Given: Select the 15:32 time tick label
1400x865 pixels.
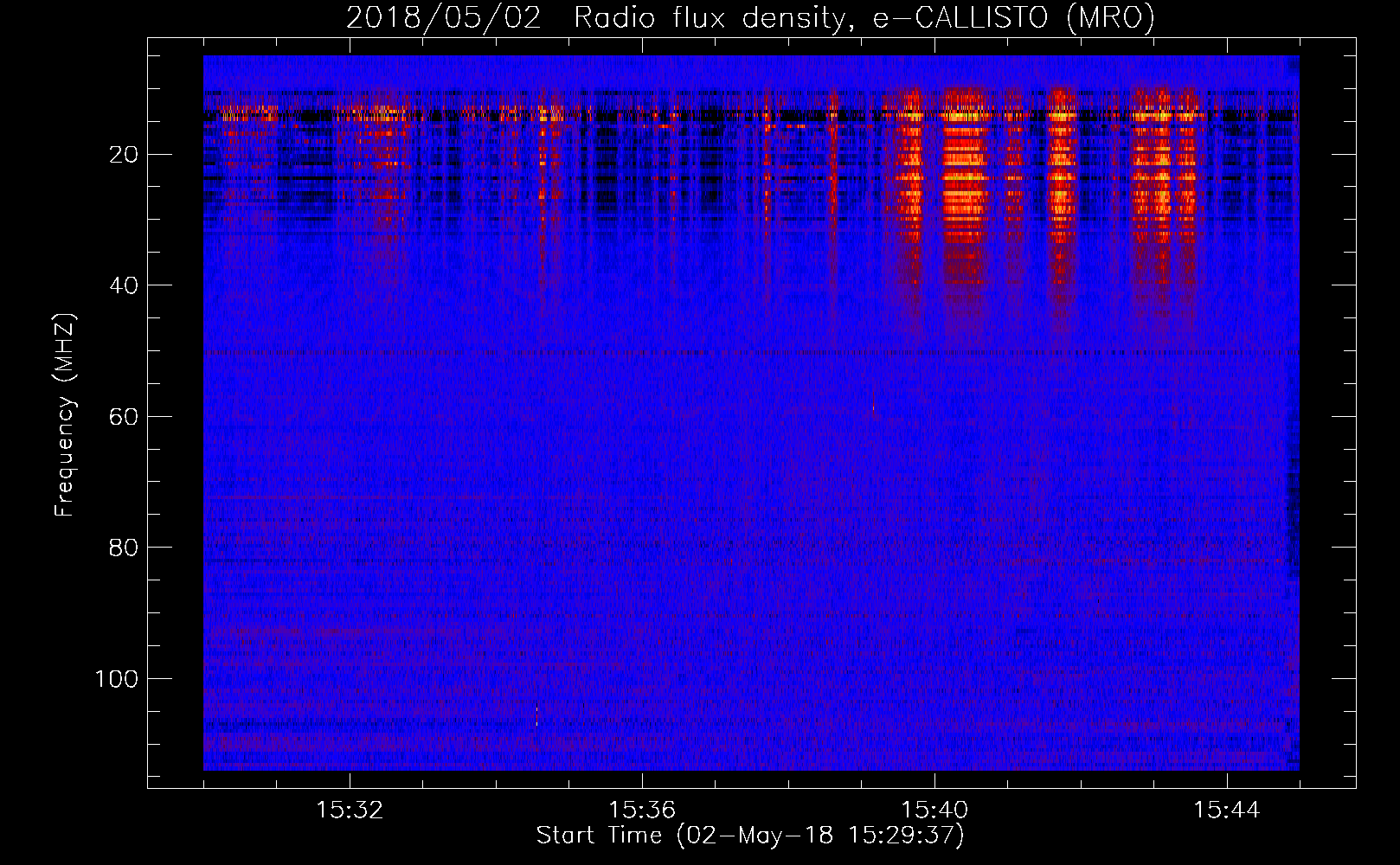Looking at the screenshot, I should coord(350,811).
